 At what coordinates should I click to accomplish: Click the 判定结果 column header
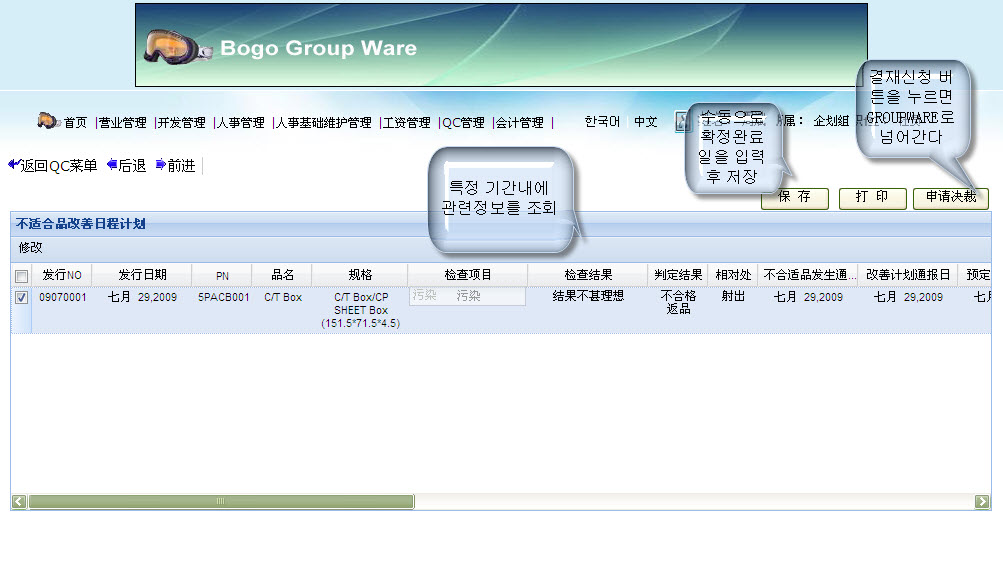[x=678, y=275]
